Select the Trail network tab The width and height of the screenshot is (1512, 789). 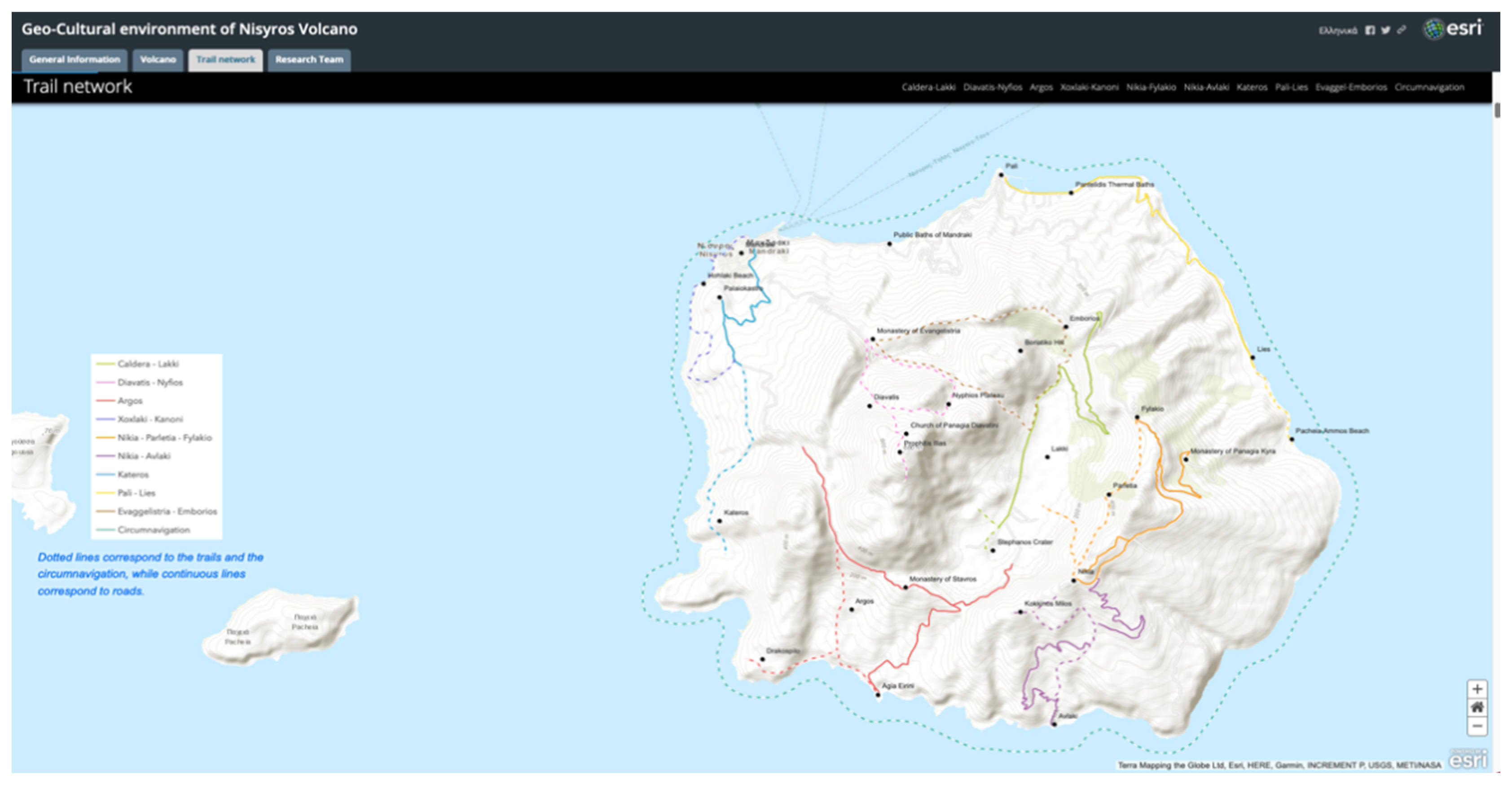(x=225, y=59)
